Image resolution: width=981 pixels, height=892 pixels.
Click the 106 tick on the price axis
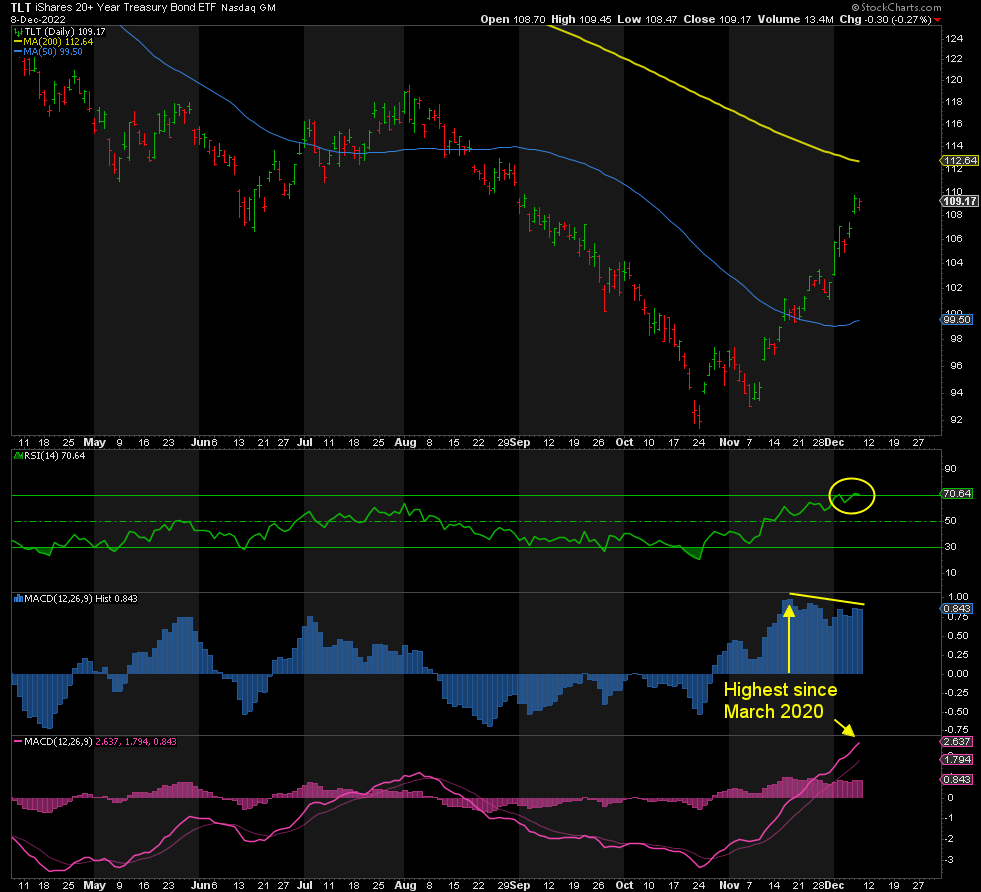(x=954, y=238)
